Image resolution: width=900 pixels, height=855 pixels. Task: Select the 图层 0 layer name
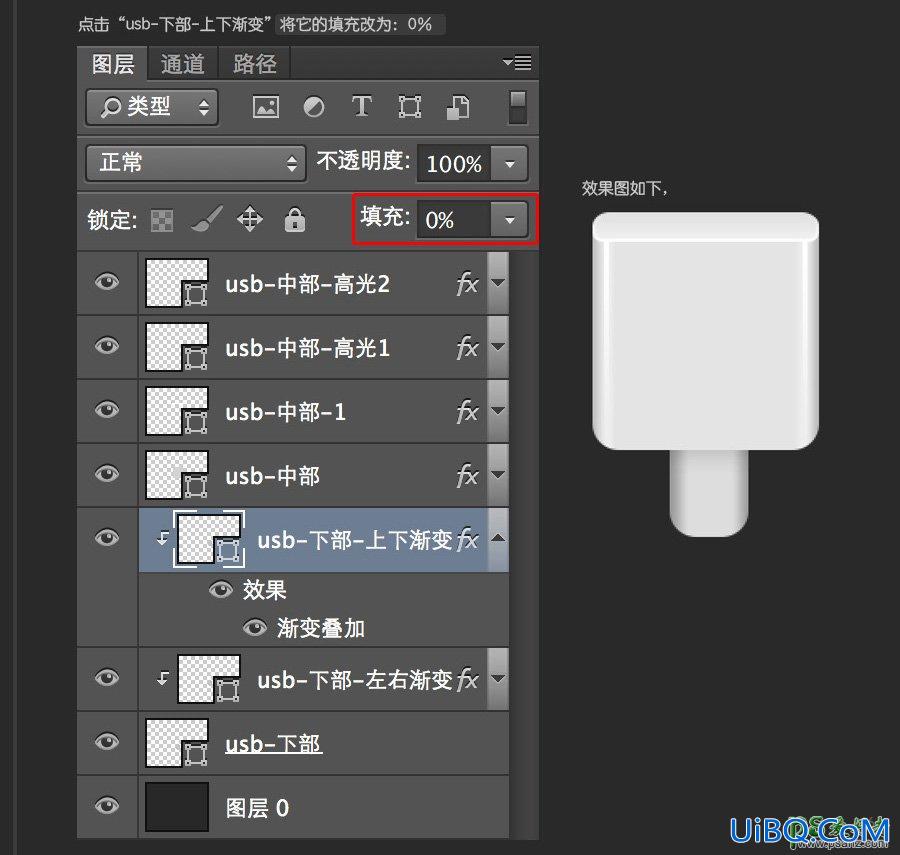[257, 808]
